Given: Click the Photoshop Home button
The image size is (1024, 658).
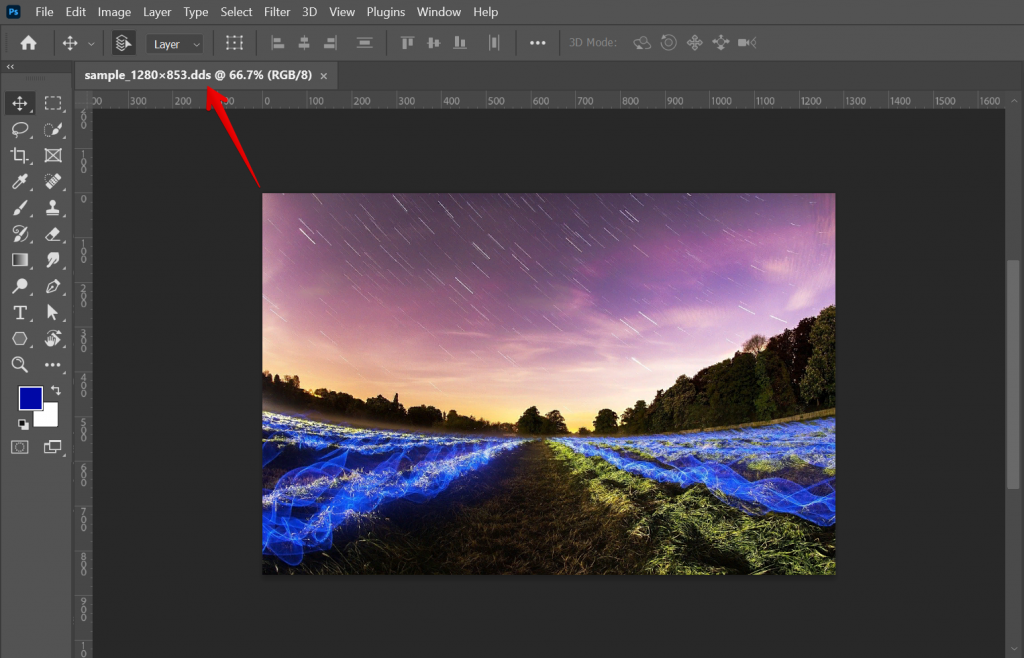Looking at the screenshot, I should [x=27, y=42].
